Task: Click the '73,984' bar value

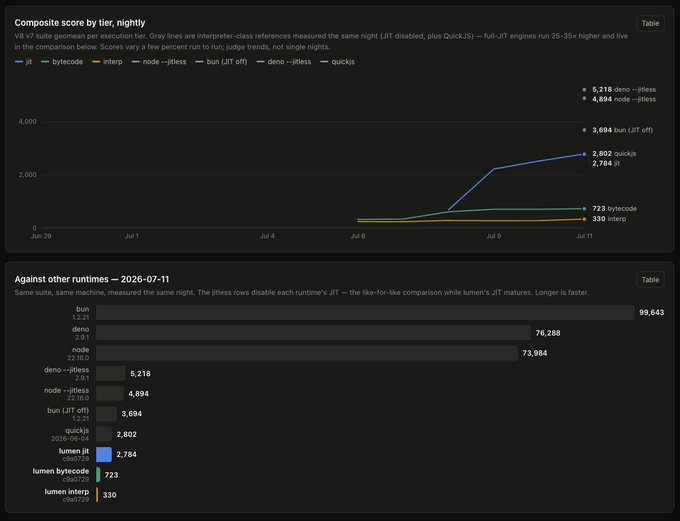Action: (535, 354)
